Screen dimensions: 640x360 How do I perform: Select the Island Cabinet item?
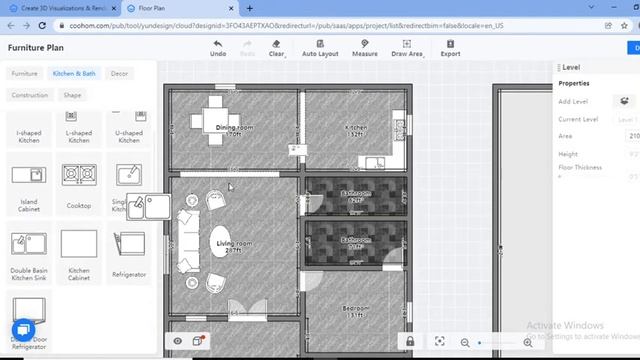click(29, 184)
